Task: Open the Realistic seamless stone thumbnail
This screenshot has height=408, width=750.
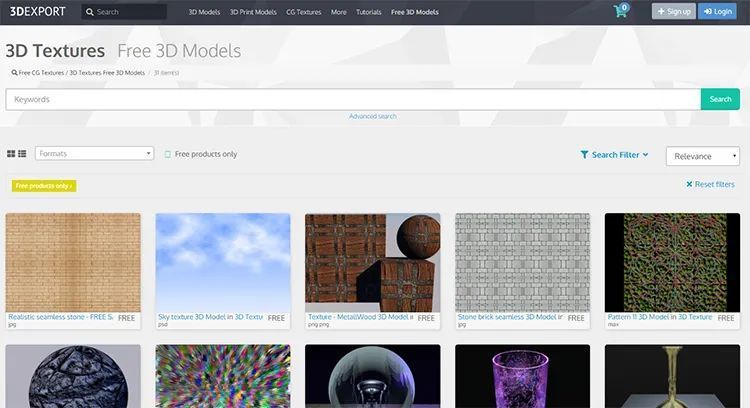Action: tap(73, 263)
